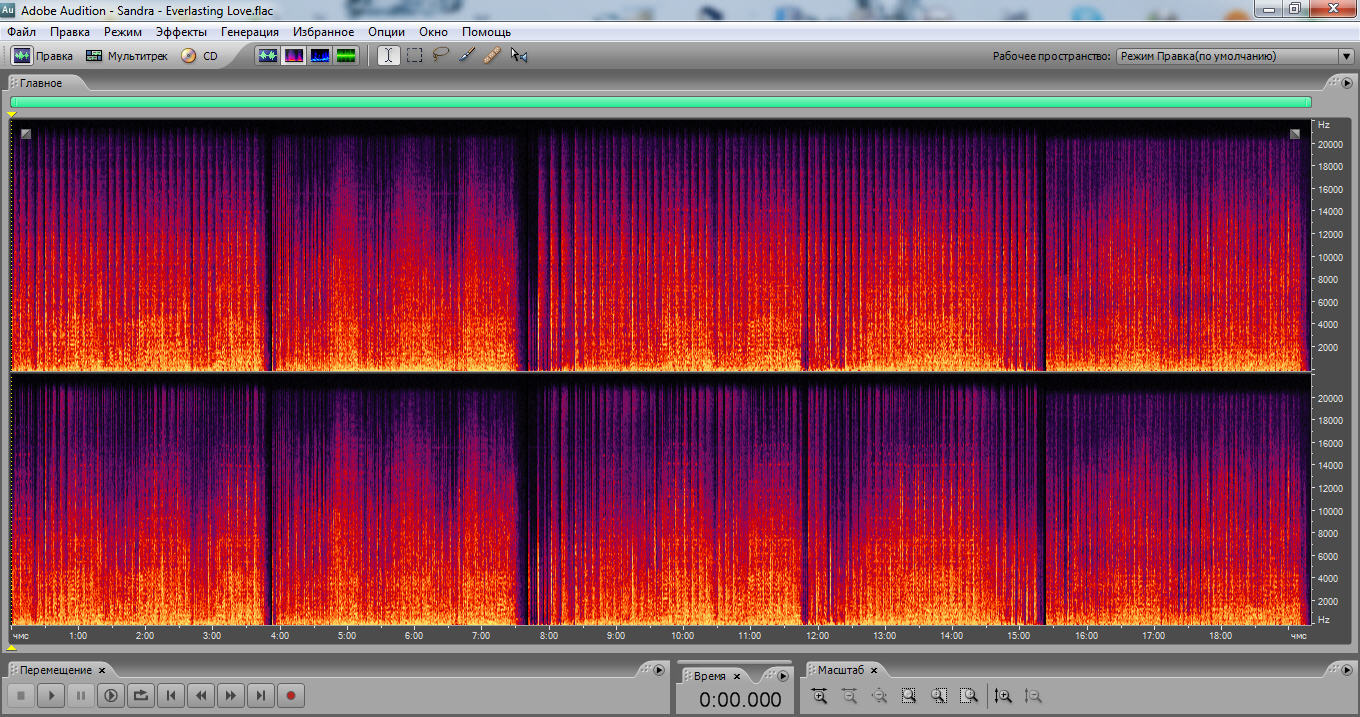Toggle loop playback button
Screen dimensions: 1360x717
141,695
